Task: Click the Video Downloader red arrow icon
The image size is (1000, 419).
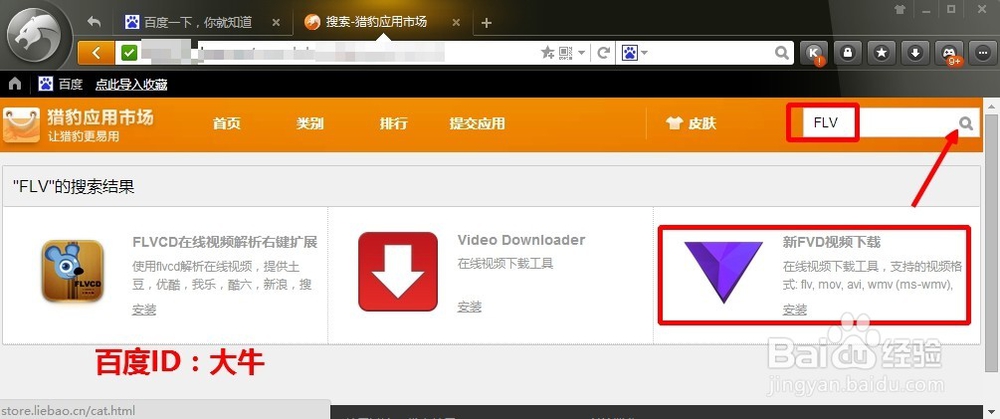Action: (398, 271)
